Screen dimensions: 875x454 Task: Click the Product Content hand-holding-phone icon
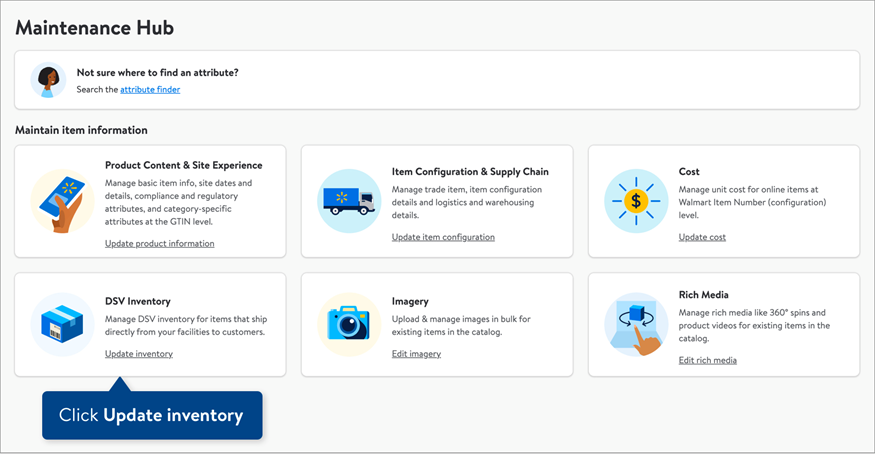coord(63,202)
